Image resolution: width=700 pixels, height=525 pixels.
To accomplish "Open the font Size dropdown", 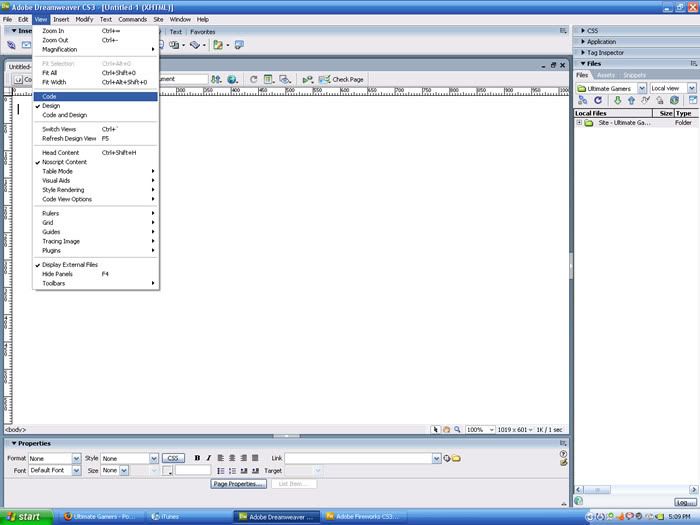I will tap(124, 471).
